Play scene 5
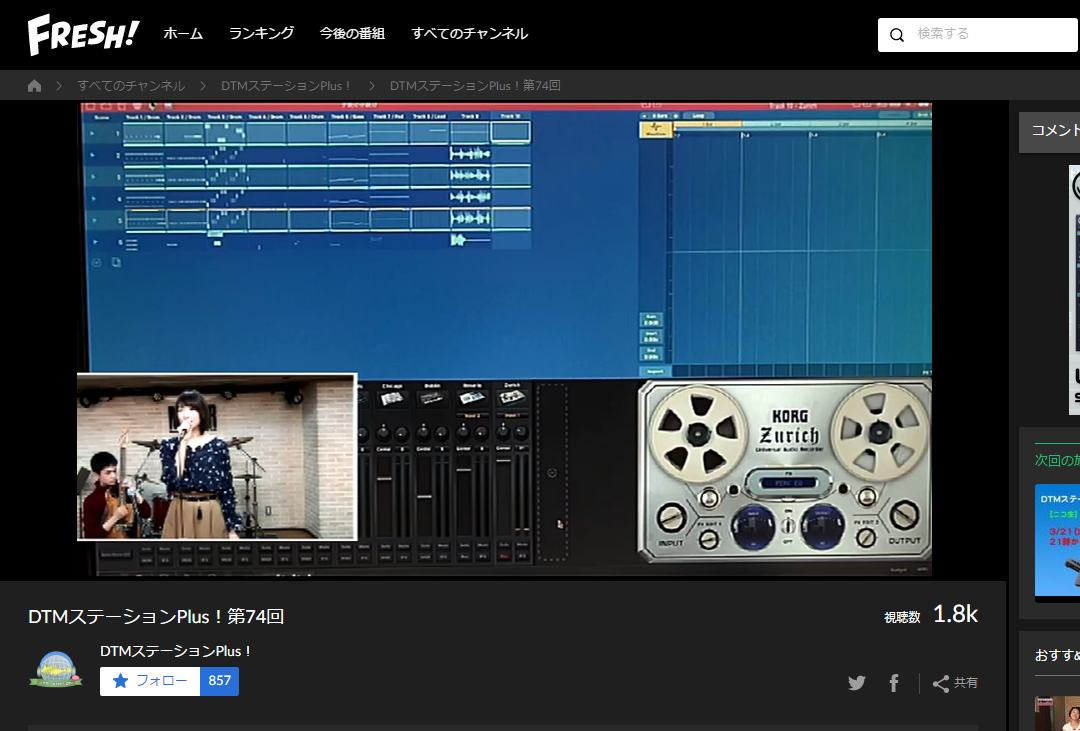Screen dimensions: 1080x731 (93, 220)
